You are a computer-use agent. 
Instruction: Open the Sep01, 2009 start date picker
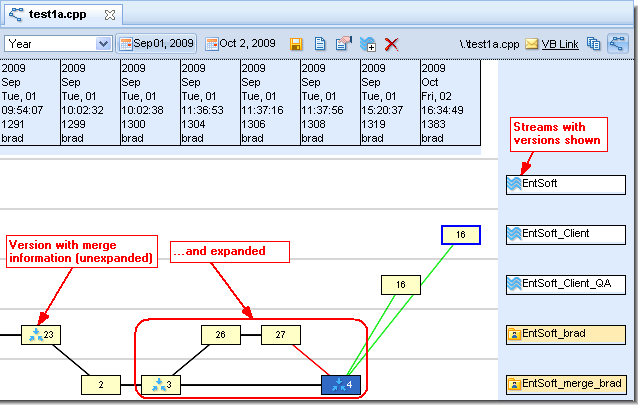pos(156,44)
